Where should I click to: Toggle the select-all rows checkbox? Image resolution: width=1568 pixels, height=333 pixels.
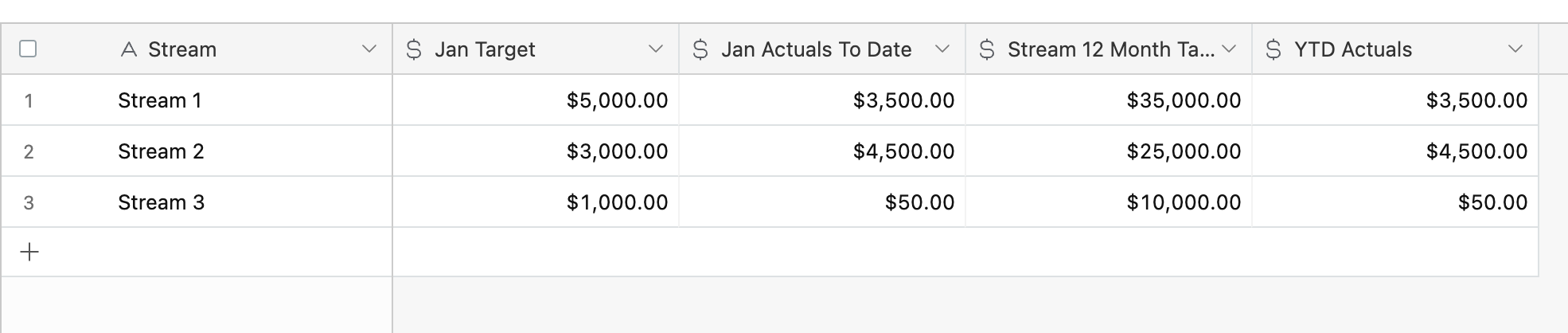[x=28, y=49]
